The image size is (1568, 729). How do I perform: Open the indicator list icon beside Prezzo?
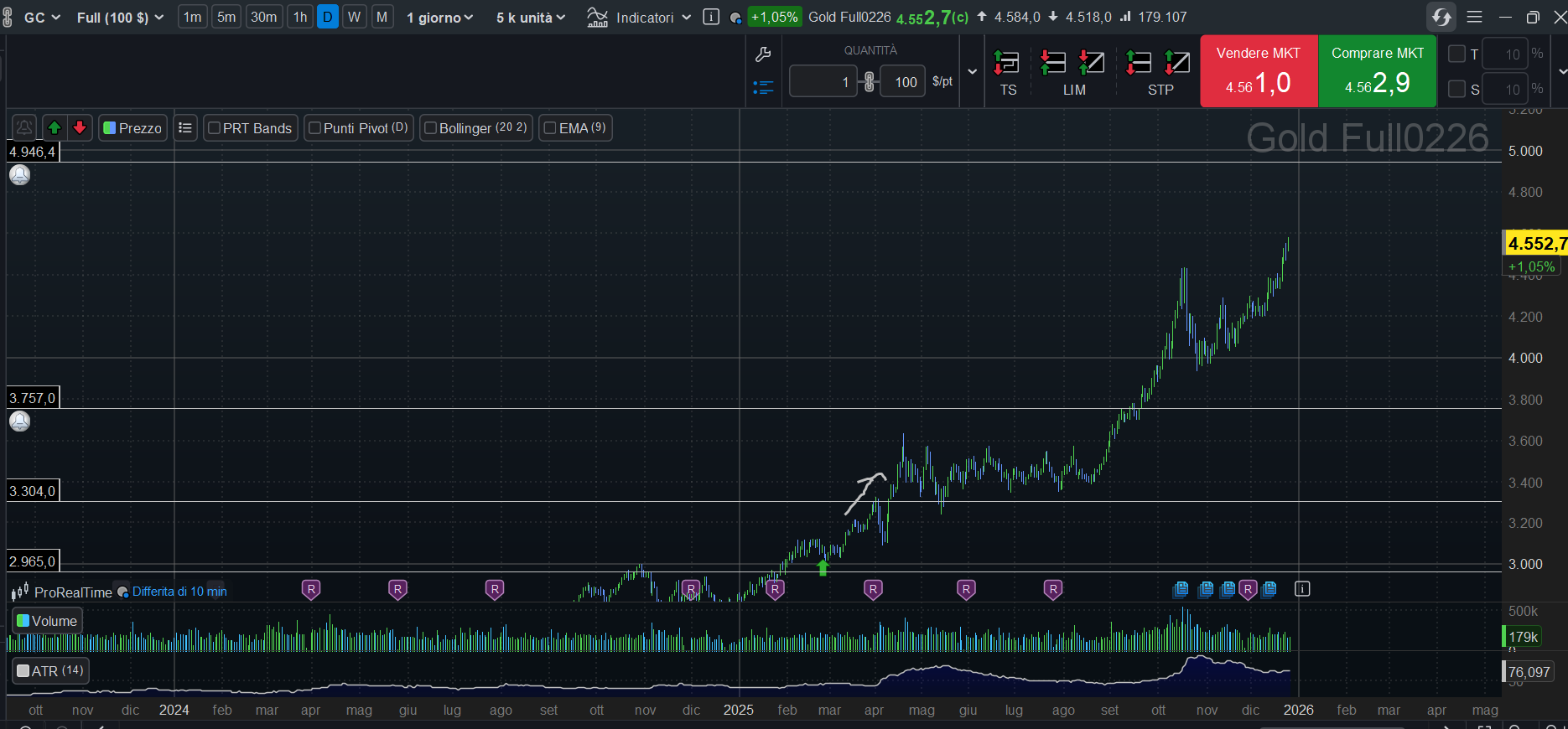point(185,128)
